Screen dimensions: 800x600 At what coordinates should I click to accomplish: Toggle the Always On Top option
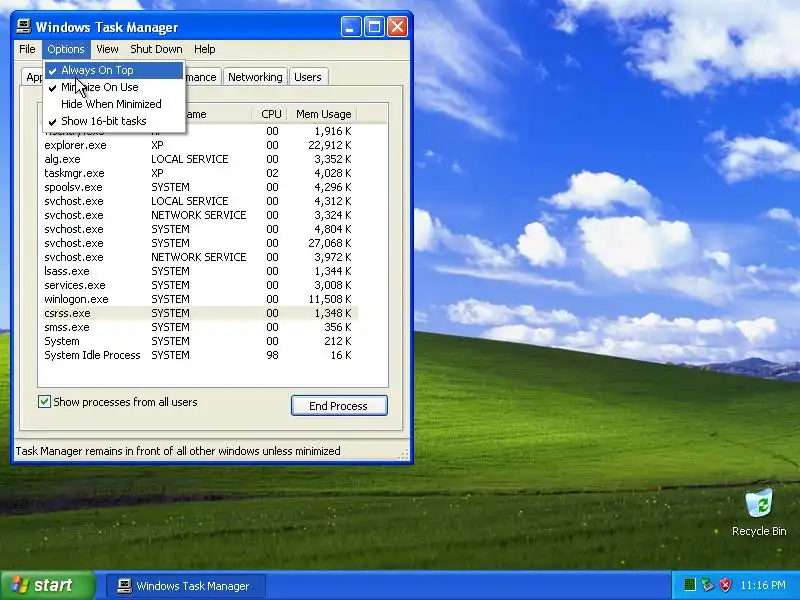coord(114,70)
